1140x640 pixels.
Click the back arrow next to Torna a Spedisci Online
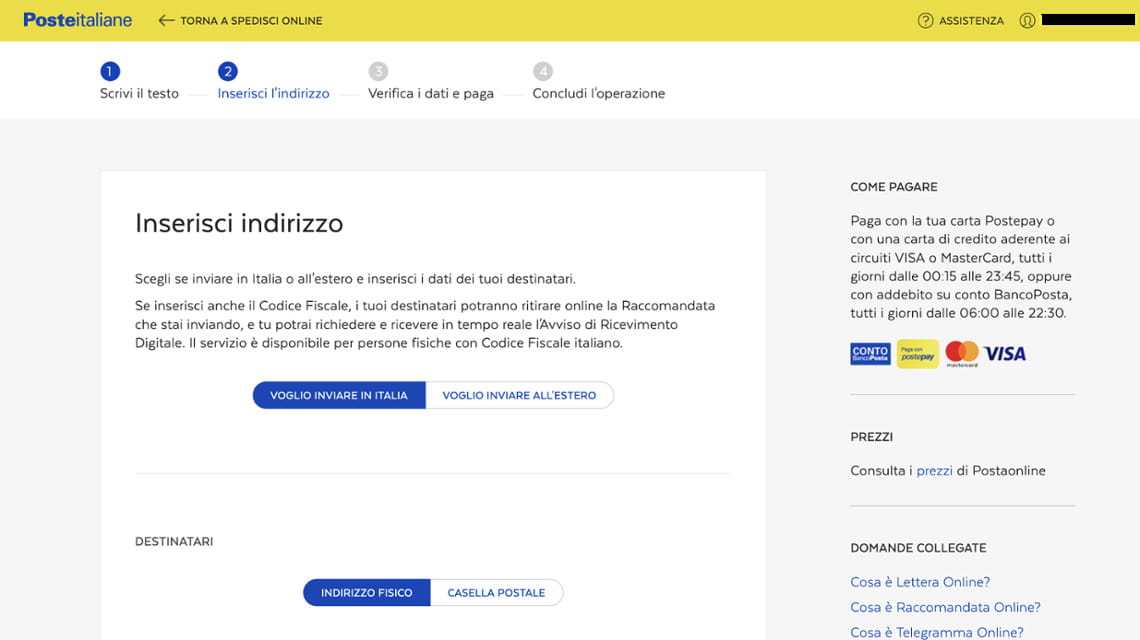point(166,20)
